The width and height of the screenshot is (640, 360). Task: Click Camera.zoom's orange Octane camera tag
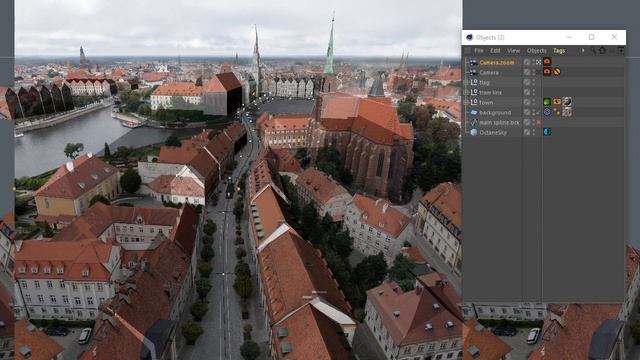click(547, 62)
